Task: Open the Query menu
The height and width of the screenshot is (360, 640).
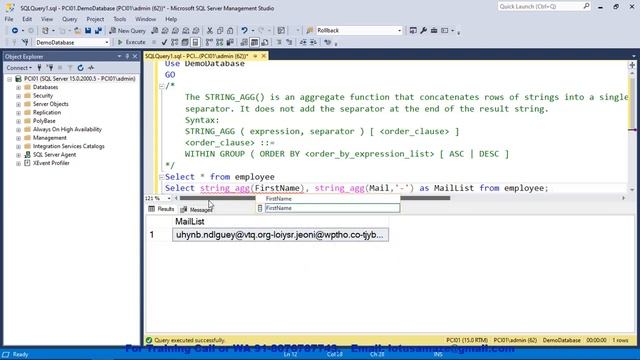Action: (x=69, y=19)
